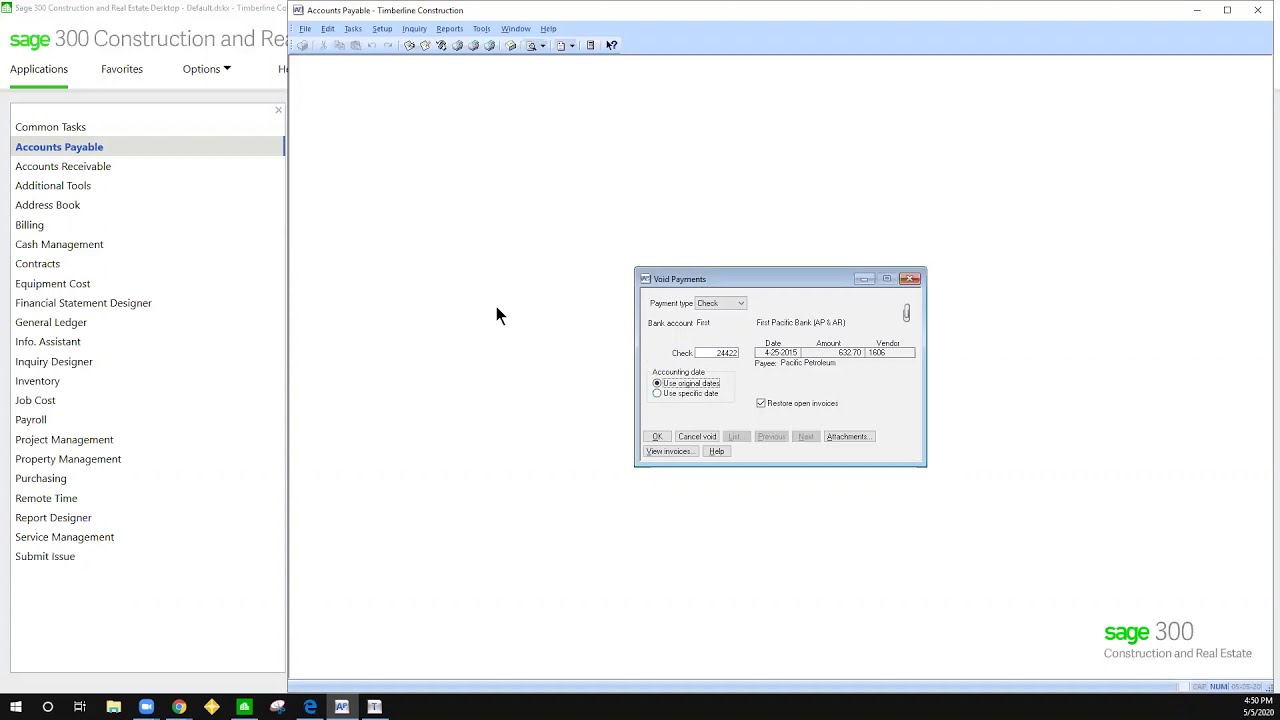Screen dimensions: 1280x720
Task: Click the green Sage taskbar icon
Action: click(x=244, y=707)
